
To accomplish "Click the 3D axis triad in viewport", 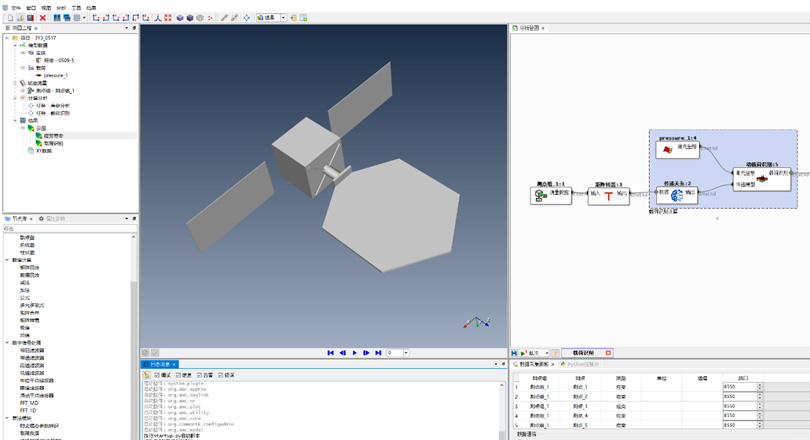I will click(x=476, y=323).
